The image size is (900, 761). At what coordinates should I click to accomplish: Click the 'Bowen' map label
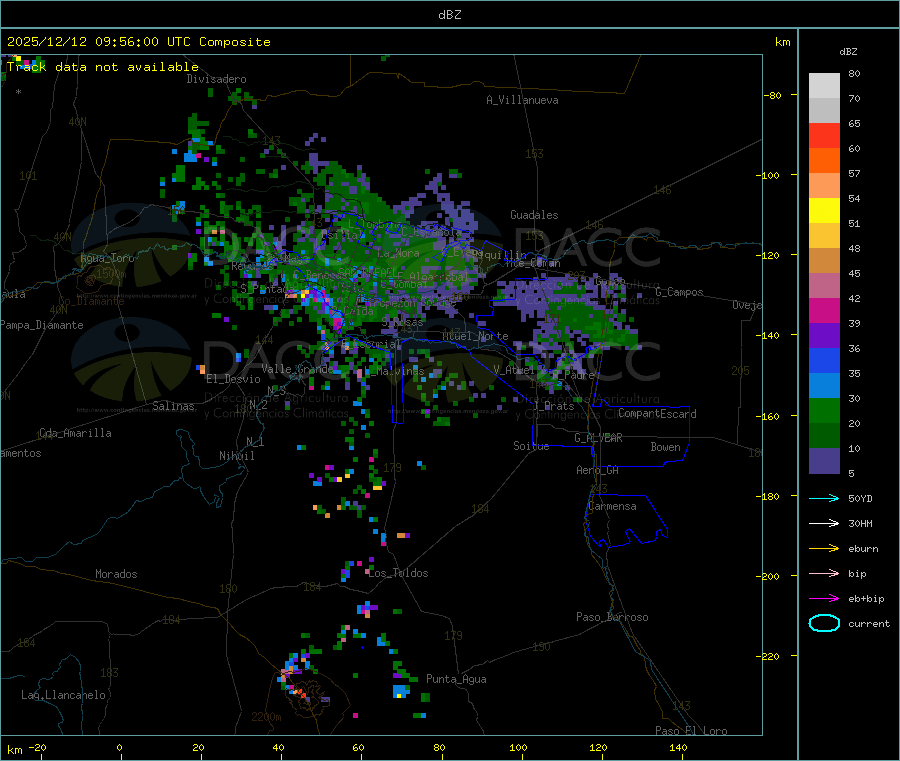(665, 447)
